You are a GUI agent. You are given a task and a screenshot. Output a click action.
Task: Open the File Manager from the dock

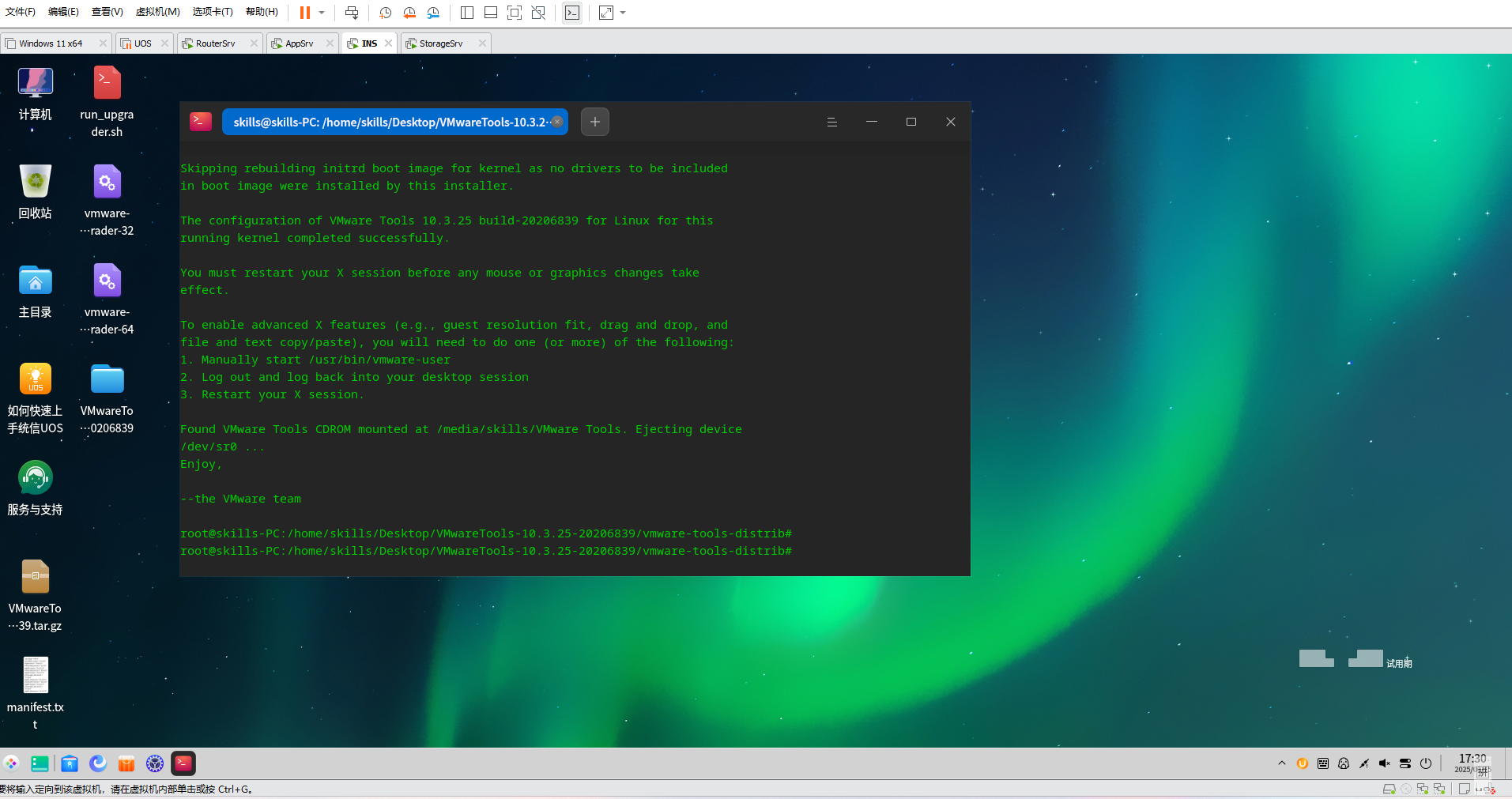[x=70, y=763]
